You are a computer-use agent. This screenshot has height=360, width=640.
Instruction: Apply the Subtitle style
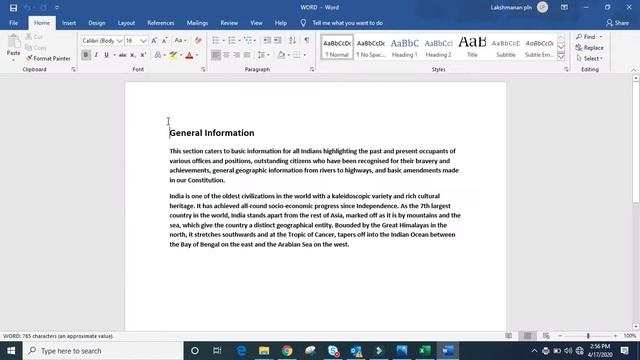pos(506,47)
